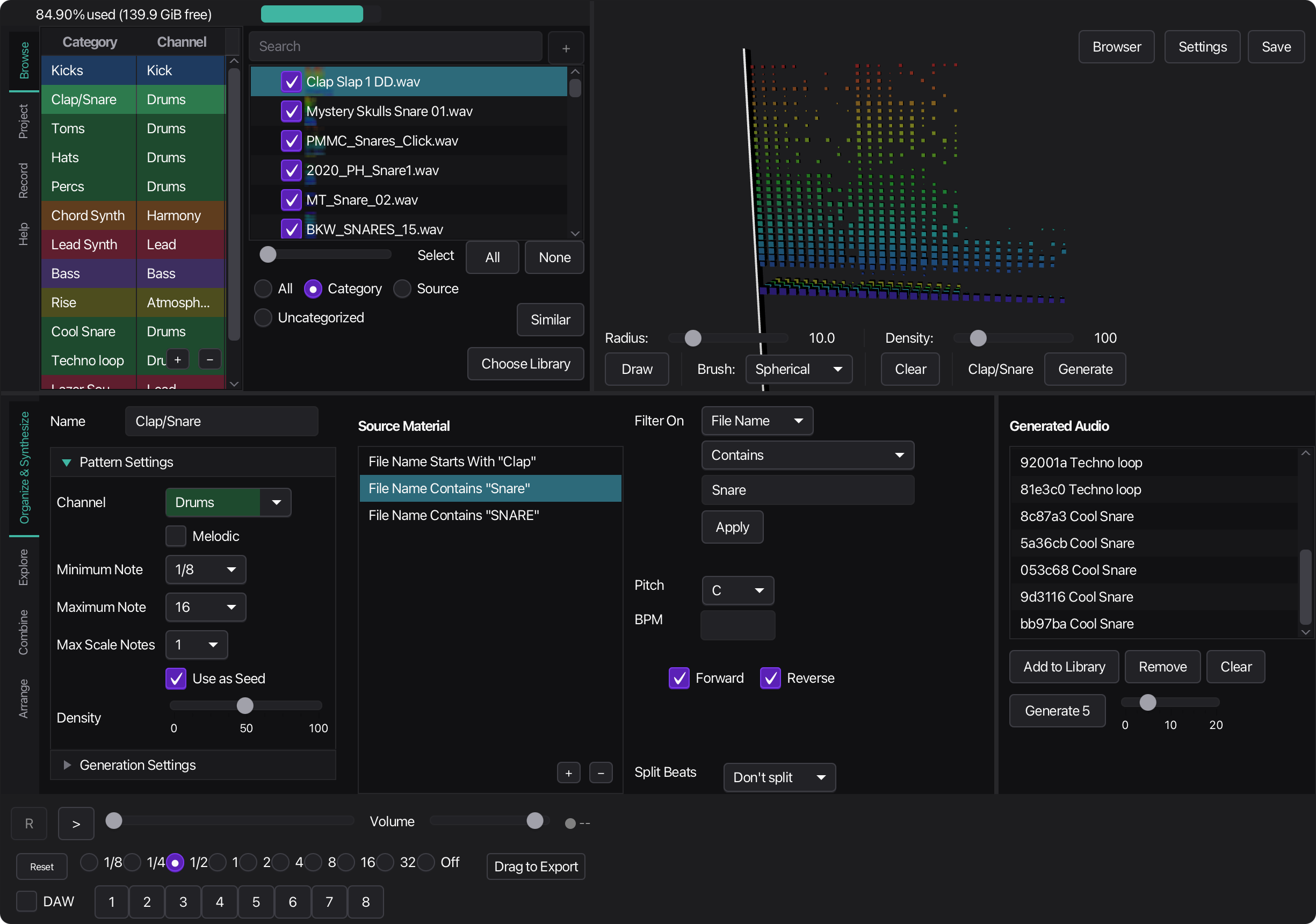The height and width of the screenshot is (924, 1316).
Task: Add a source material filter with plus
Action: [568, 773]
